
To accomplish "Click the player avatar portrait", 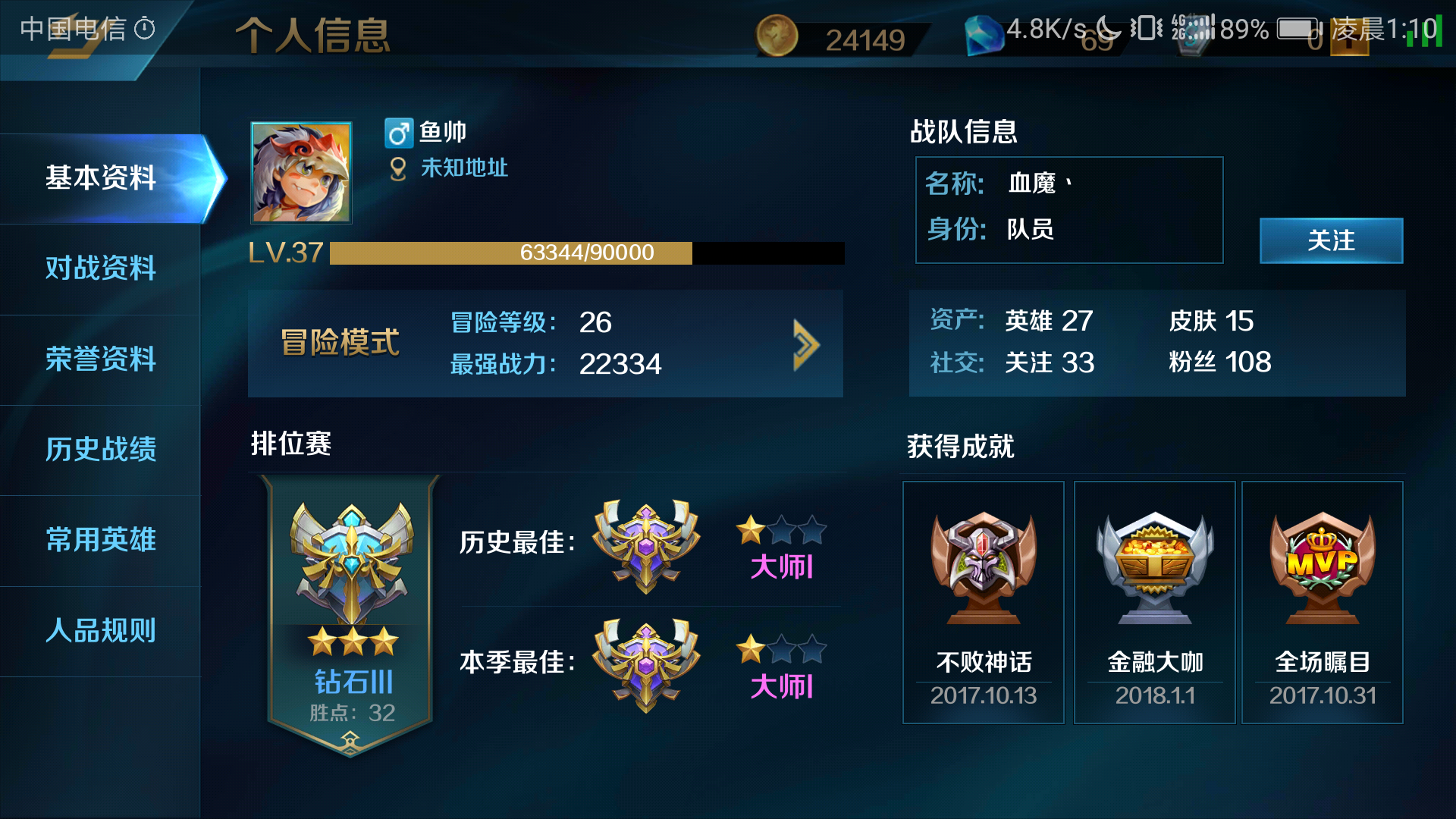I will [x=301, y=172].
